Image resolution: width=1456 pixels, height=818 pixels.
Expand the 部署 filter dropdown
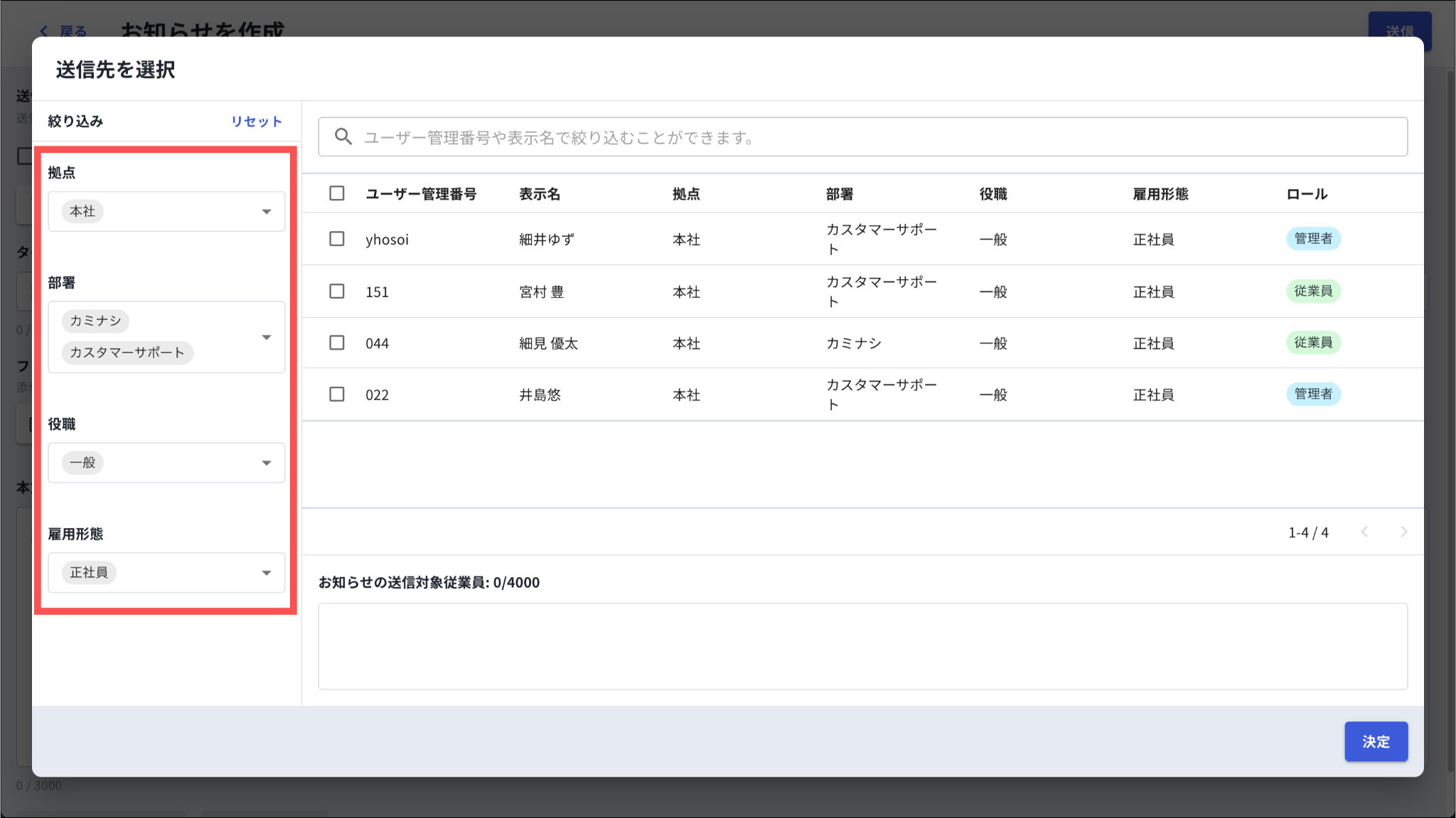[x=267, y=337]
